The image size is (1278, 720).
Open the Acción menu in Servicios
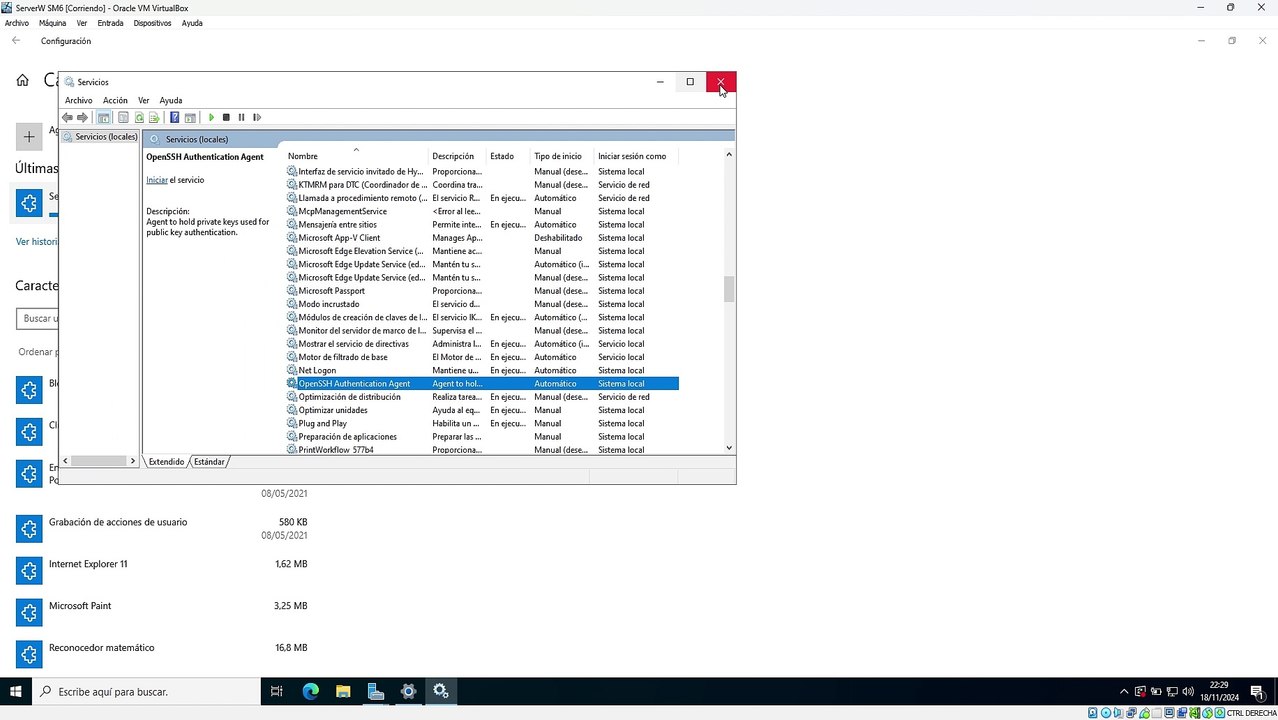pyautogui.click(x=115, y=100)
